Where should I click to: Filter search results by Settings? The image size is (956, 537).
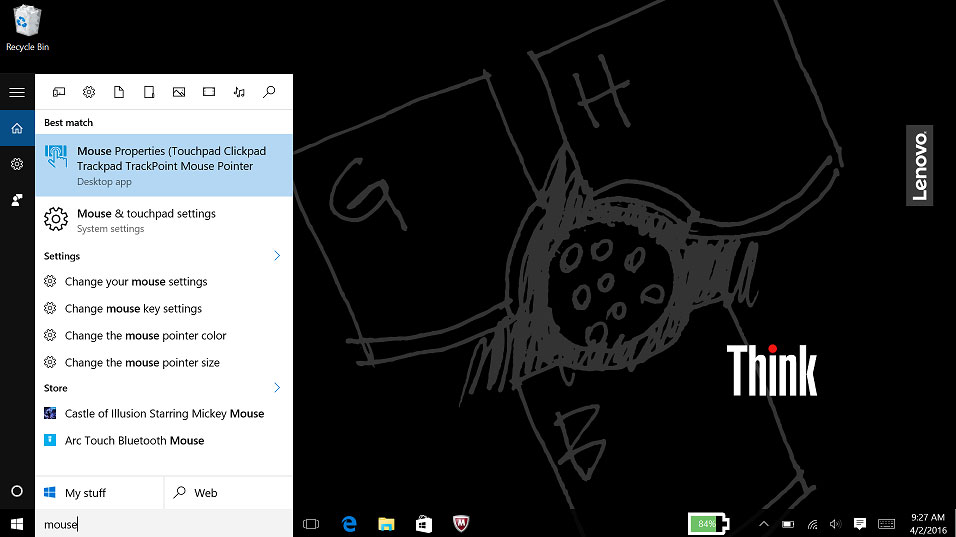(89, 92)
